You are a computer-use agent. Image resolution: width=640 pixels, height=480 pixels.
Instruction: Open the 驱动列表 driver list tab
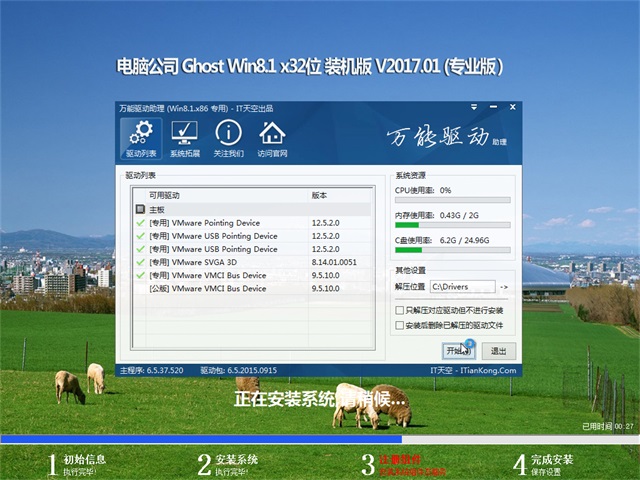click(x=141, y=139)
